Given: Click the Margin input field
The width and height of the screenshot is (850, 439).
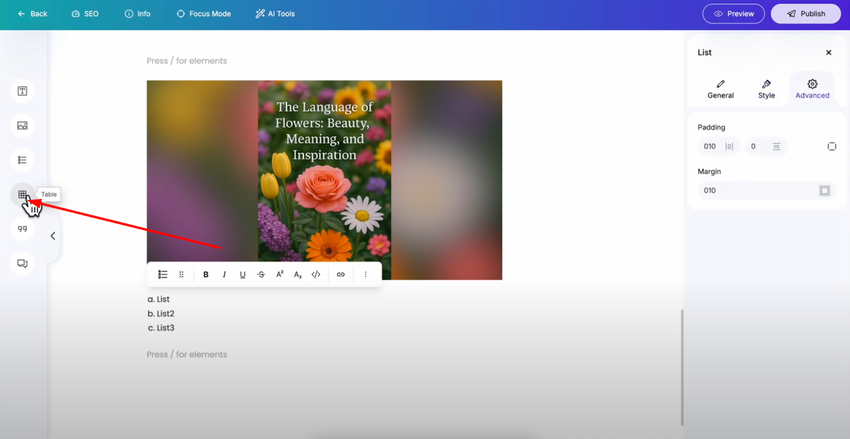Looking at the screenshot, I should [x=767, y=190].
